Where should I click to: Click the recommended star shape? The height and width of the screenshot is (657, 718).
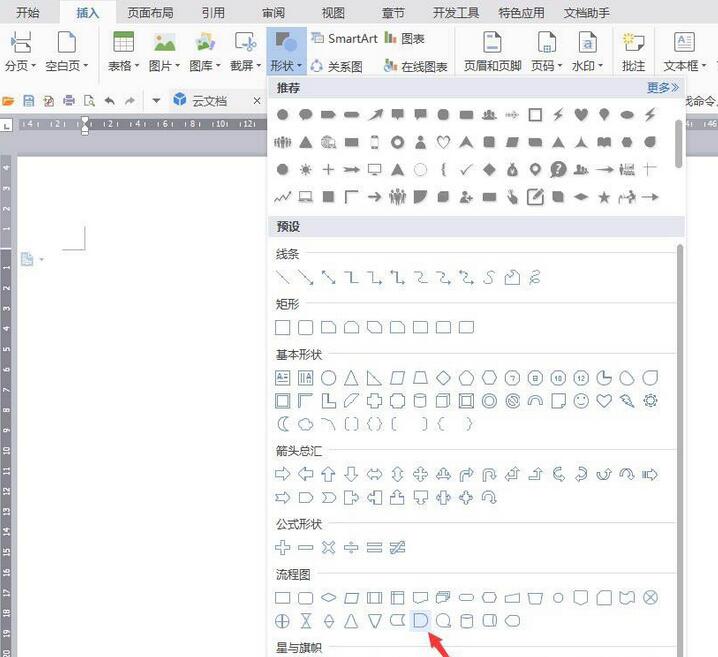pos(604,197)
